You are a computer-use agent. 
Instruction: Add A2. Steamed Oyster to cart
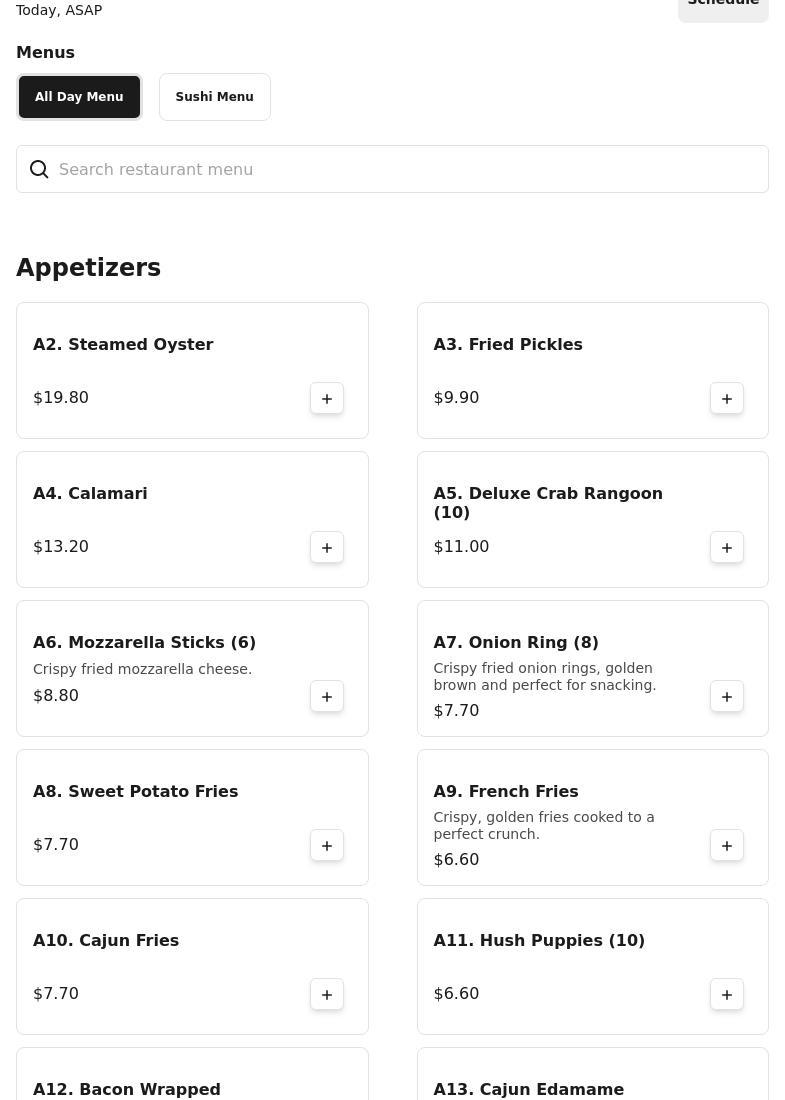point(327,398)
